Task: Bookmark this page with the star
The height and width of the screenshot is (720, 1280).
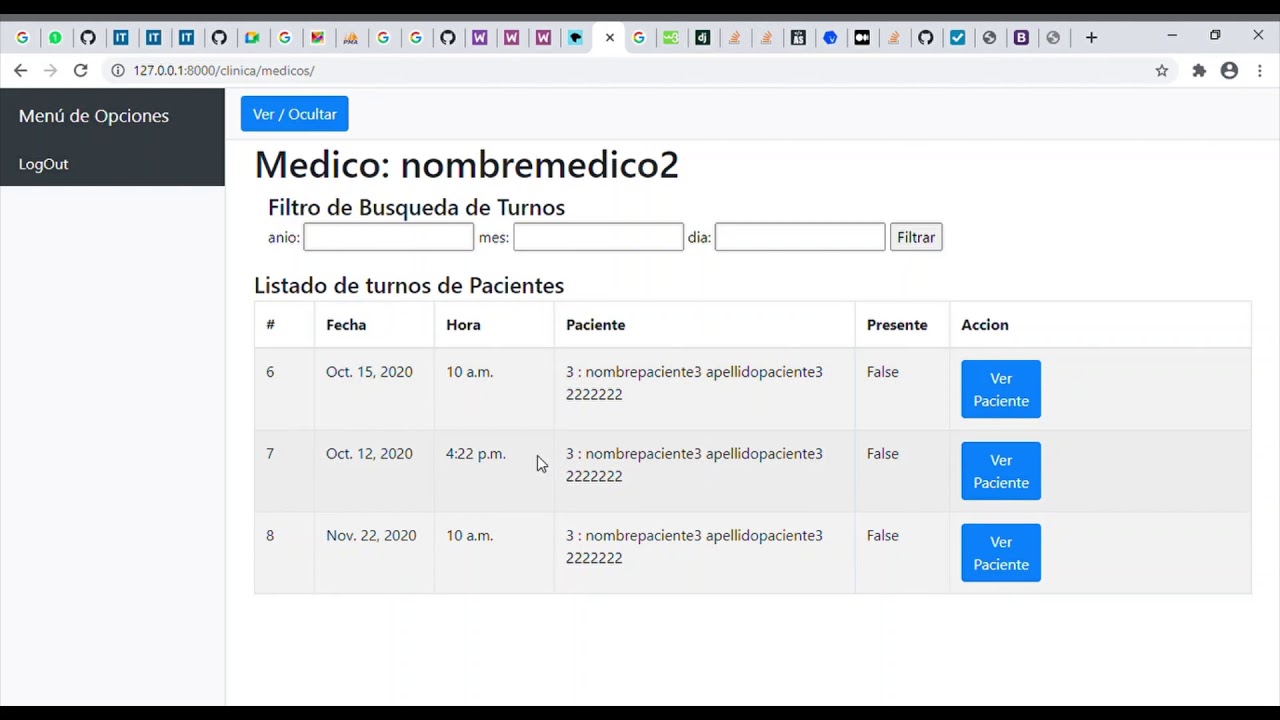Action: tap(1161, 71)
